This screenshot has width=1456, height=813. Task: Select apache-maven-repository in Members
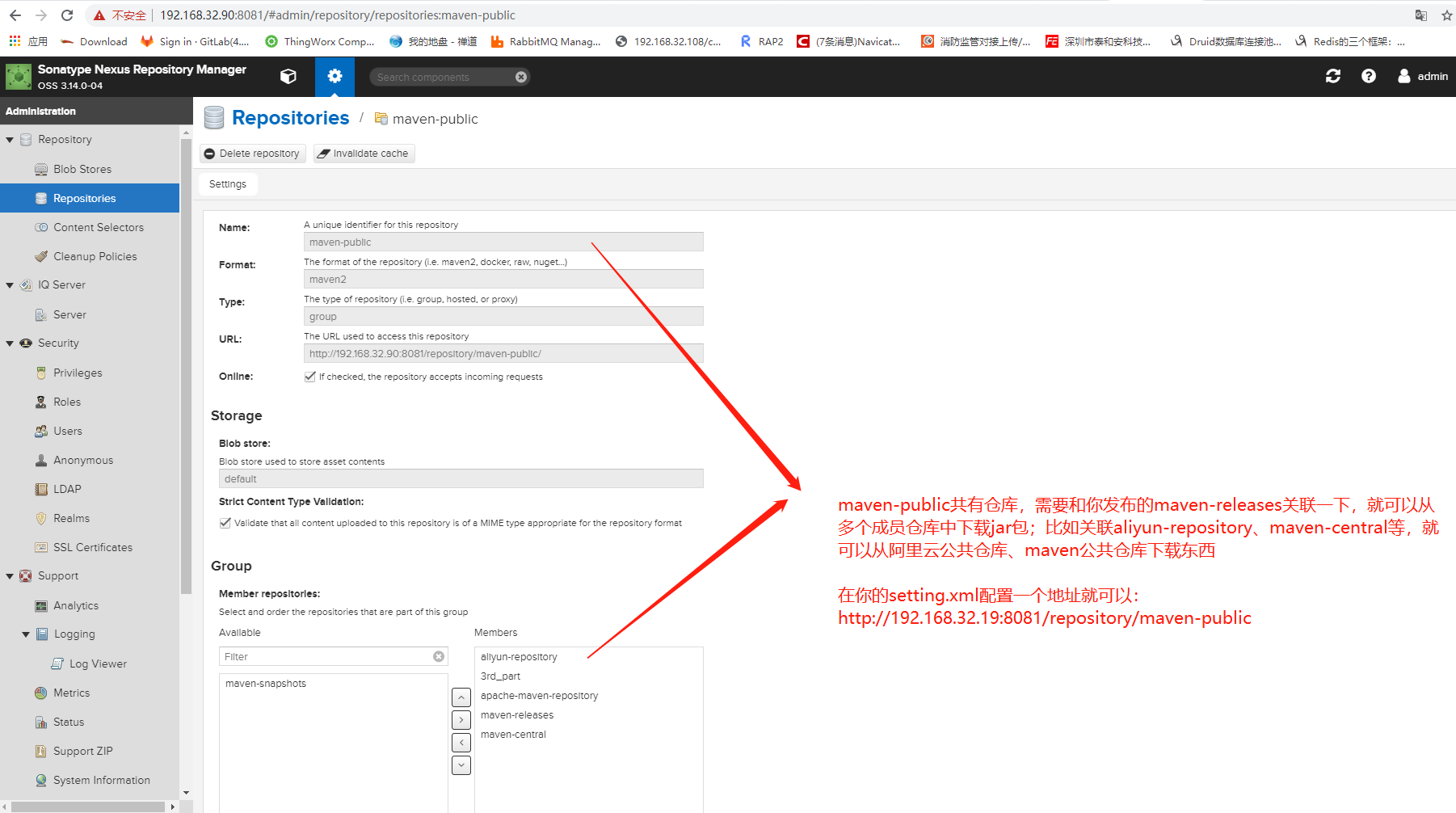[539, 696]
